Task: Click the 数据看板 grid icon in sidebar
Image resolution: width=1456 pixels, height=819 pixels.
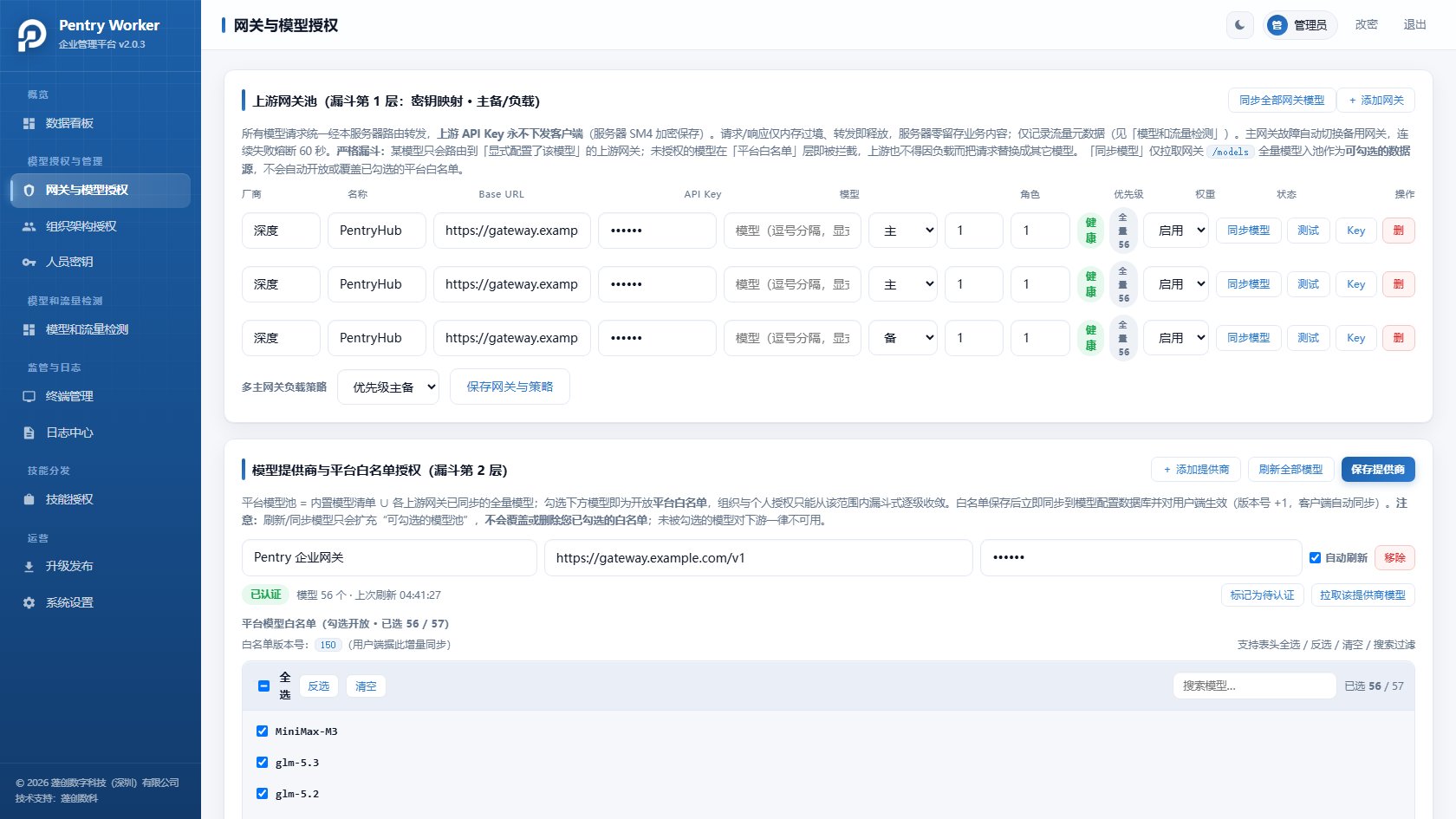Action: click(29, 124)
